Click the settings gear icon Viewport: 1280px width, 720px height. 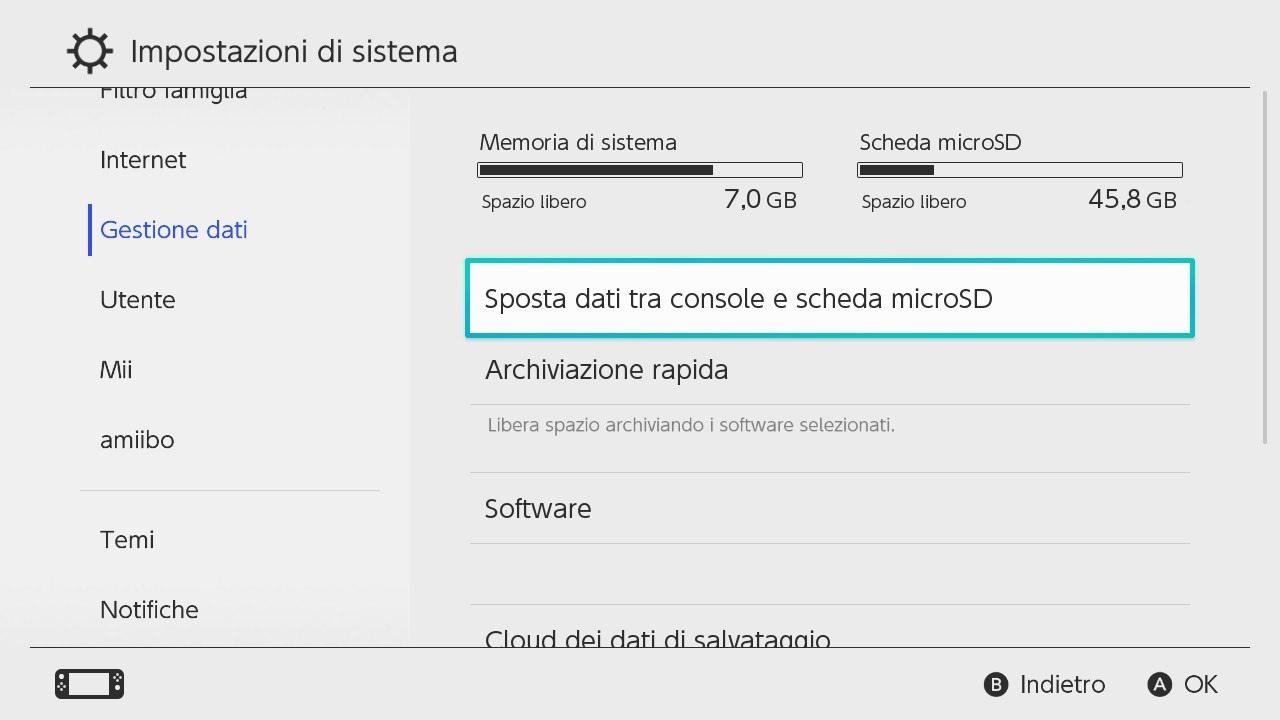89,51
